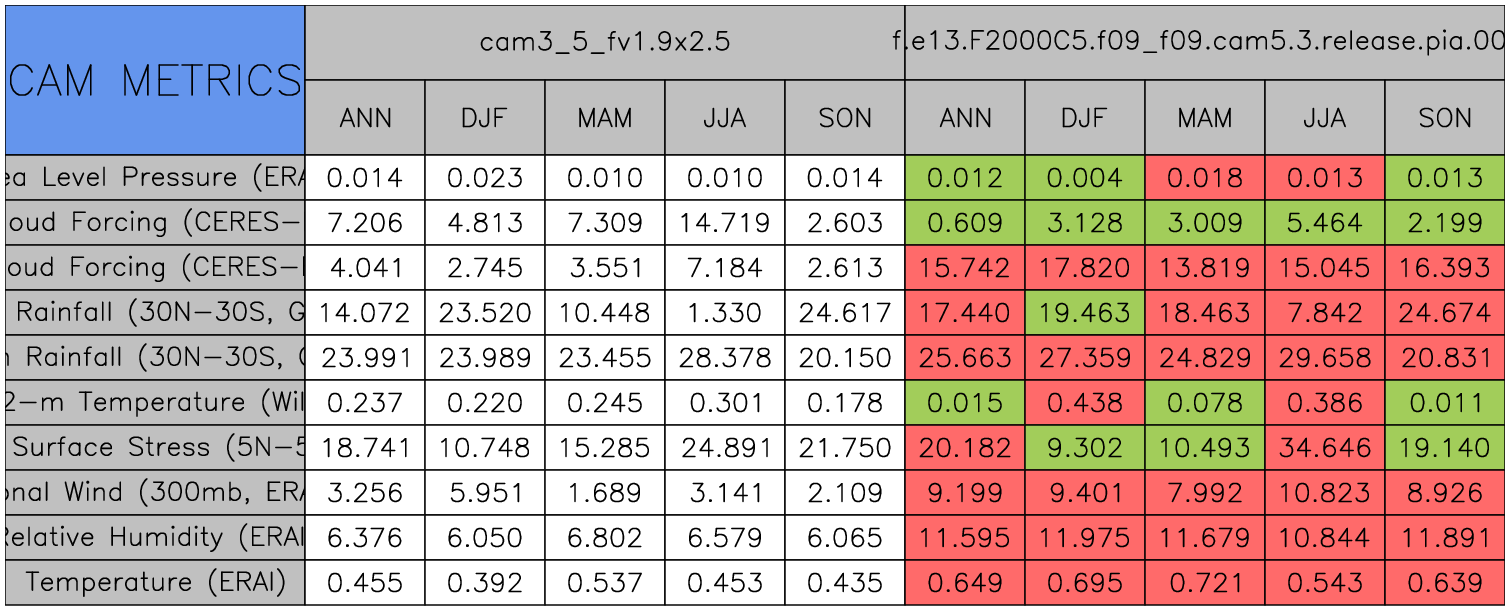Click the Surface Stress row label
This screenshot has width=1510, height=611.
154,447
